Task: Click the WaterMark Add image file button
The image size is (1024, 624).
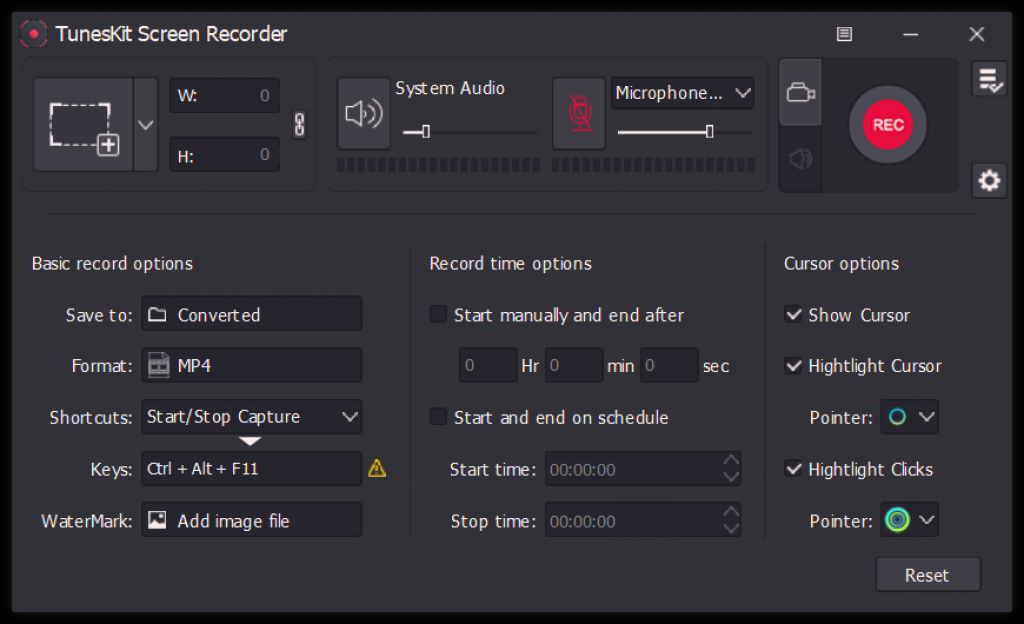Action: click(251, 520)
